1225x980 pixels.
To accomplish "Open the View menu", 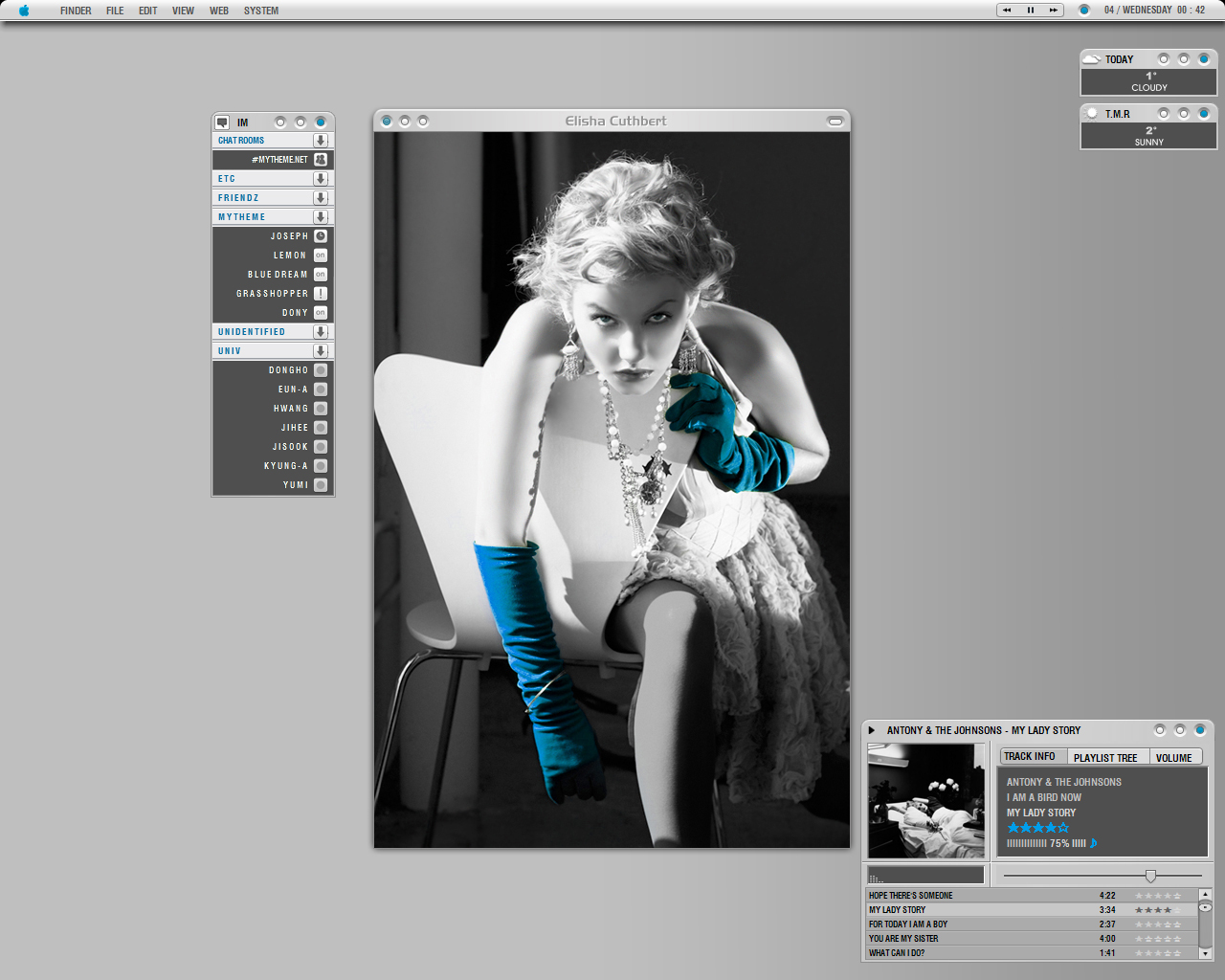I will pos(183,11).
